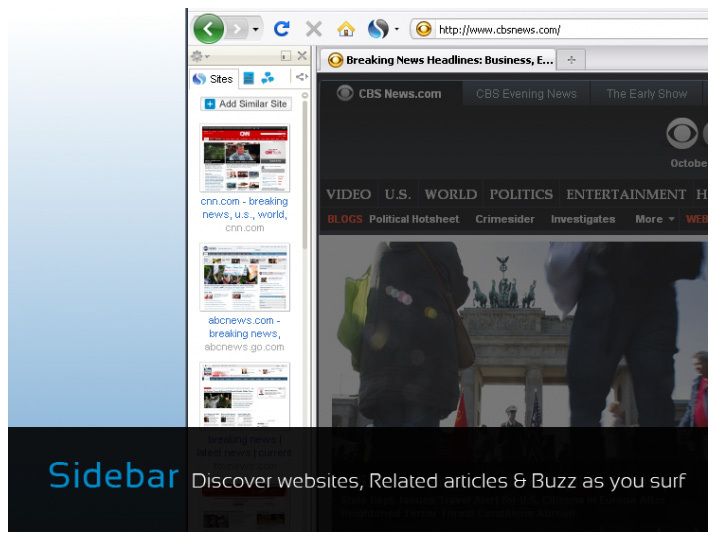This screenshot has height=535, width=715.
Task: Detach the sidebar with the window icon
Action: coord(286,56)
